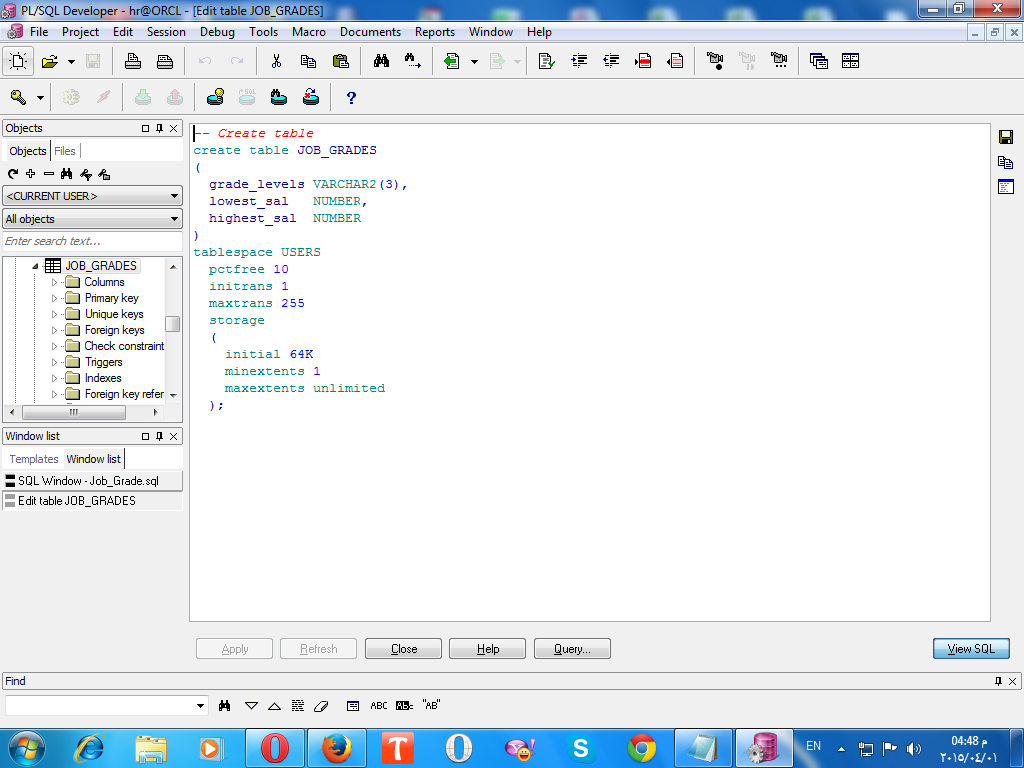Click the Log on key icon
Viewport: 1024px width, 768px height.
pos(18,97)
